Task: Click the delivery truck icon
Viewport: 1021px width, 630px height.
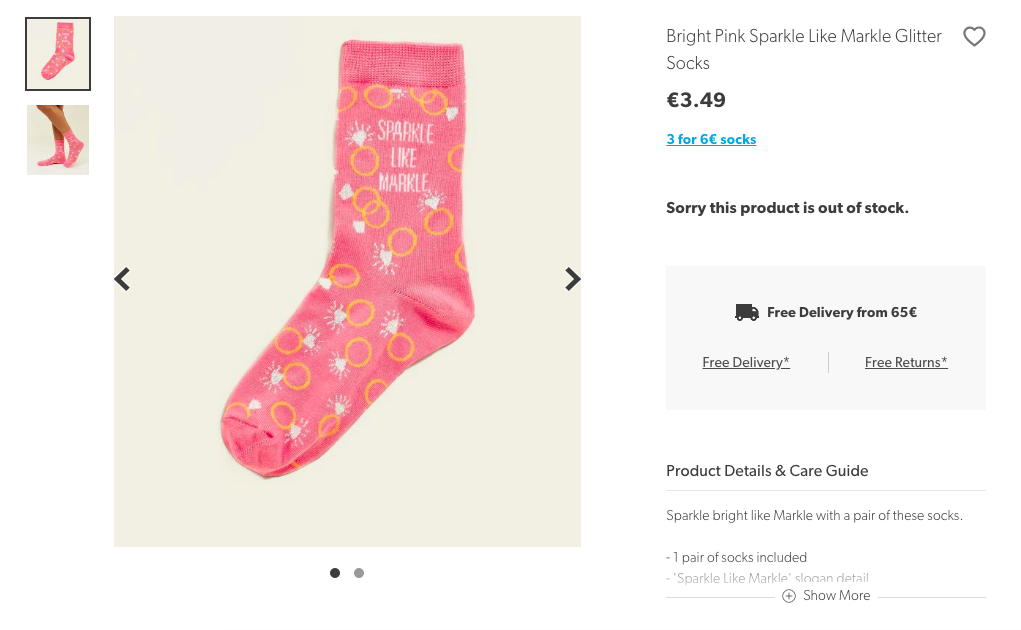Action: [x=747, y=313]
